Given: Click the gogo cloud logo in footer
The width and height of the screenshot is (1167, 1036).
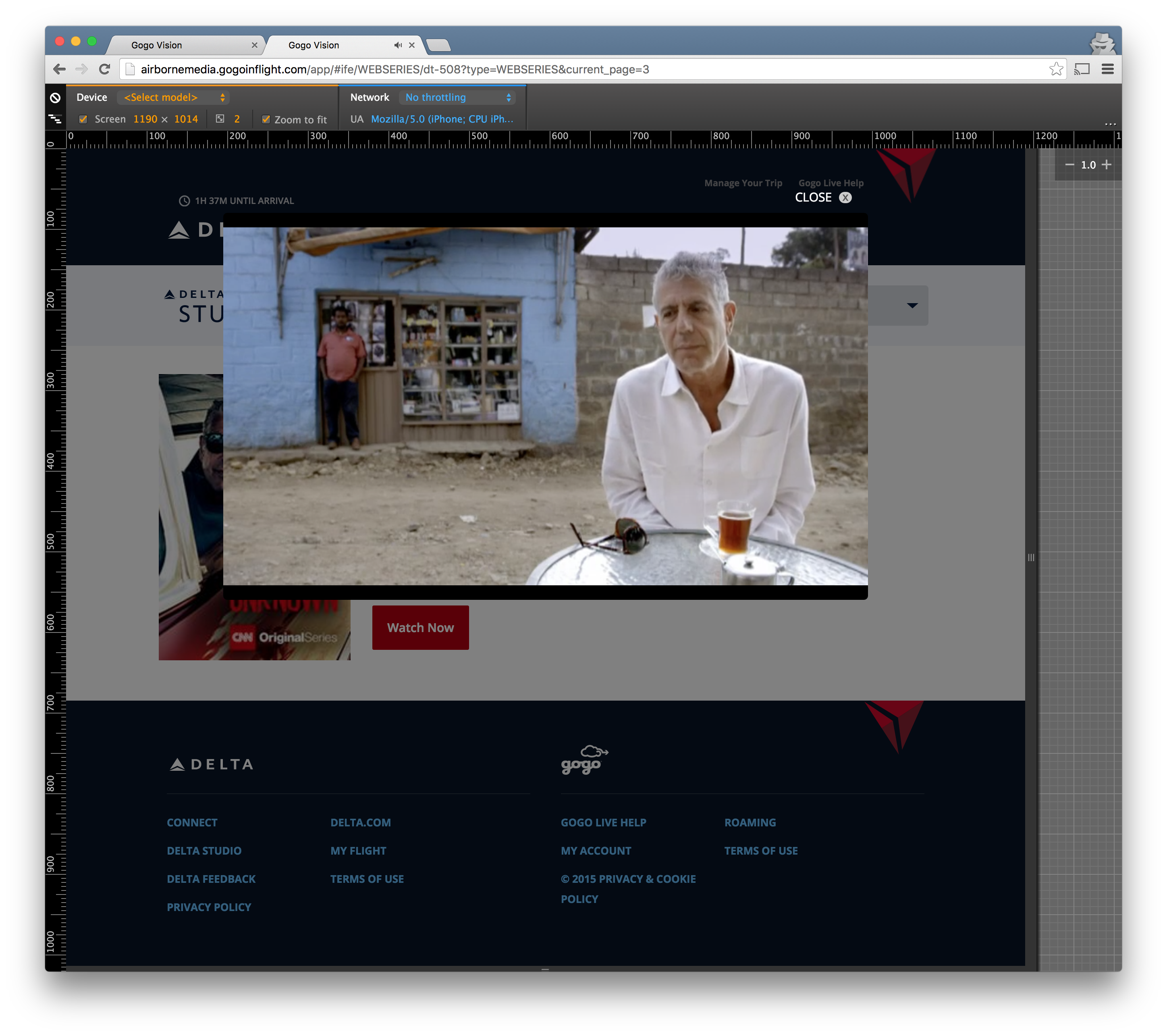Looking at the screenshot, I should [584, 759].
